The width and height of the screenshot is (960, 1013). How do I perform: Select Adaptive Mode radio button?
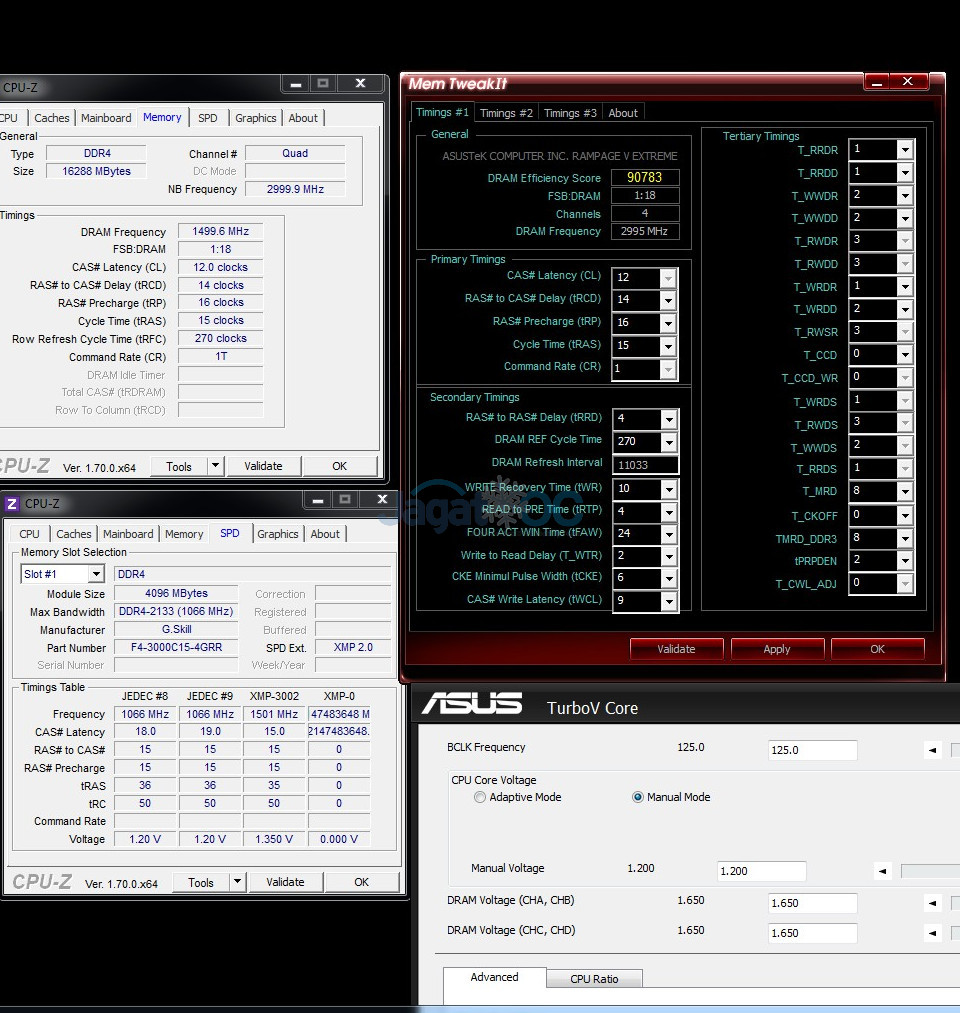point(480,797)
